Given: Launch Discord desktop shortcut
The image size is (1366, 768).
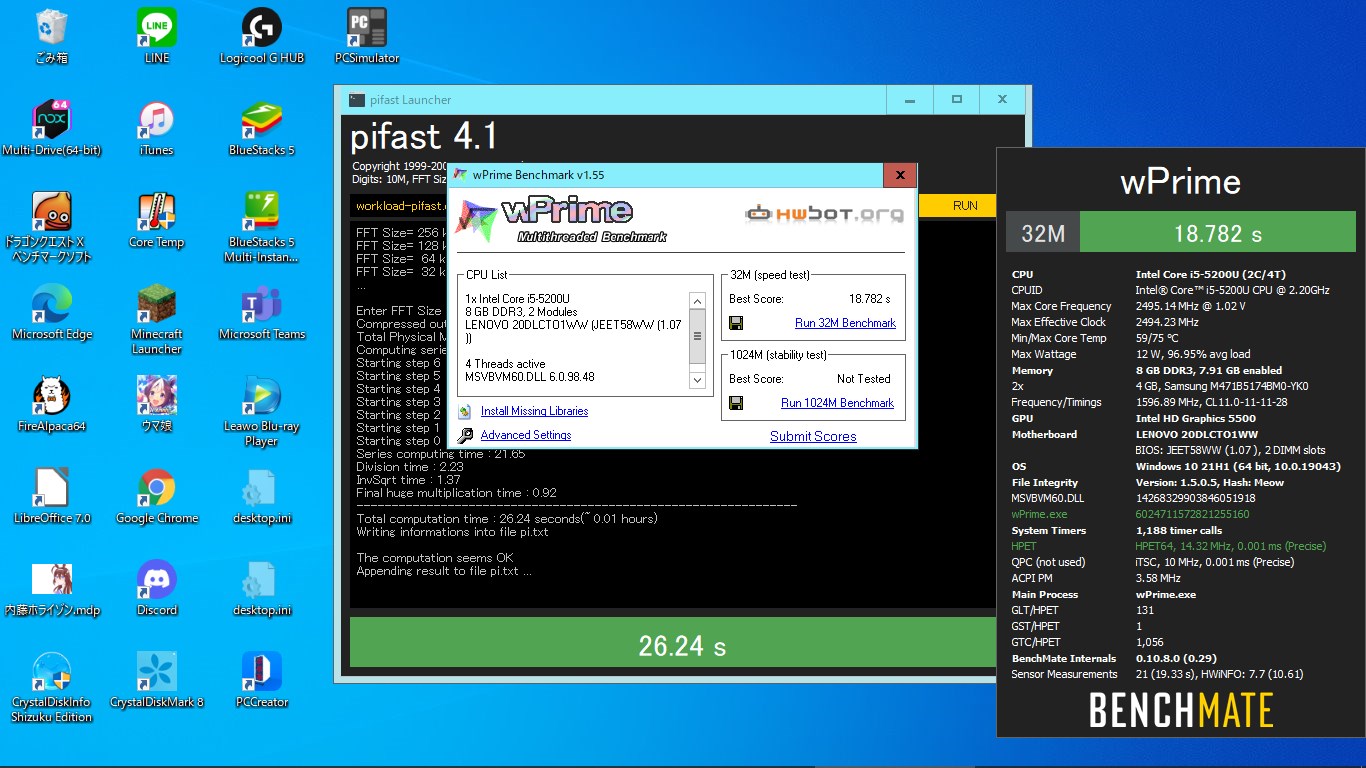Looking at the screenshot, I should [157, 588].
